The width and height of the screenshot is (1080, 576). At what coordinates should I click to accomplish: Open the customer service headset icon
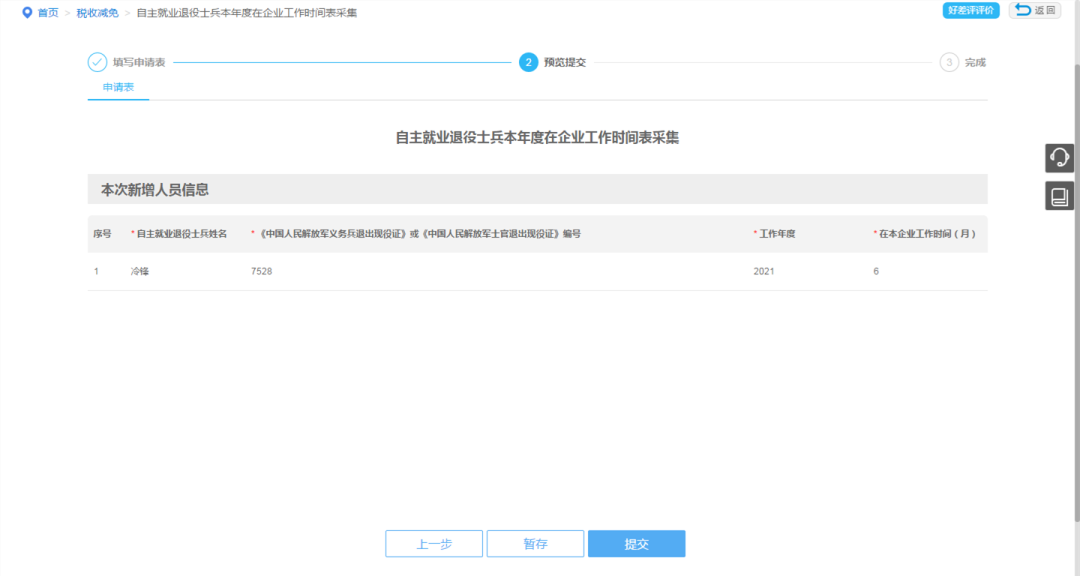[1059, 158]
